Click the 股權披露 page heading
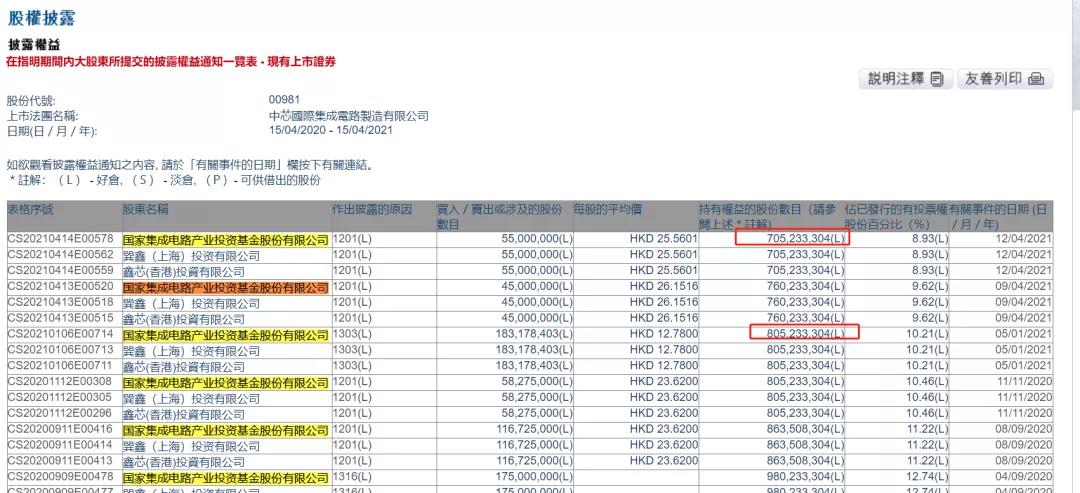This screenshot has width=1080, height=493. click(42, 18)
